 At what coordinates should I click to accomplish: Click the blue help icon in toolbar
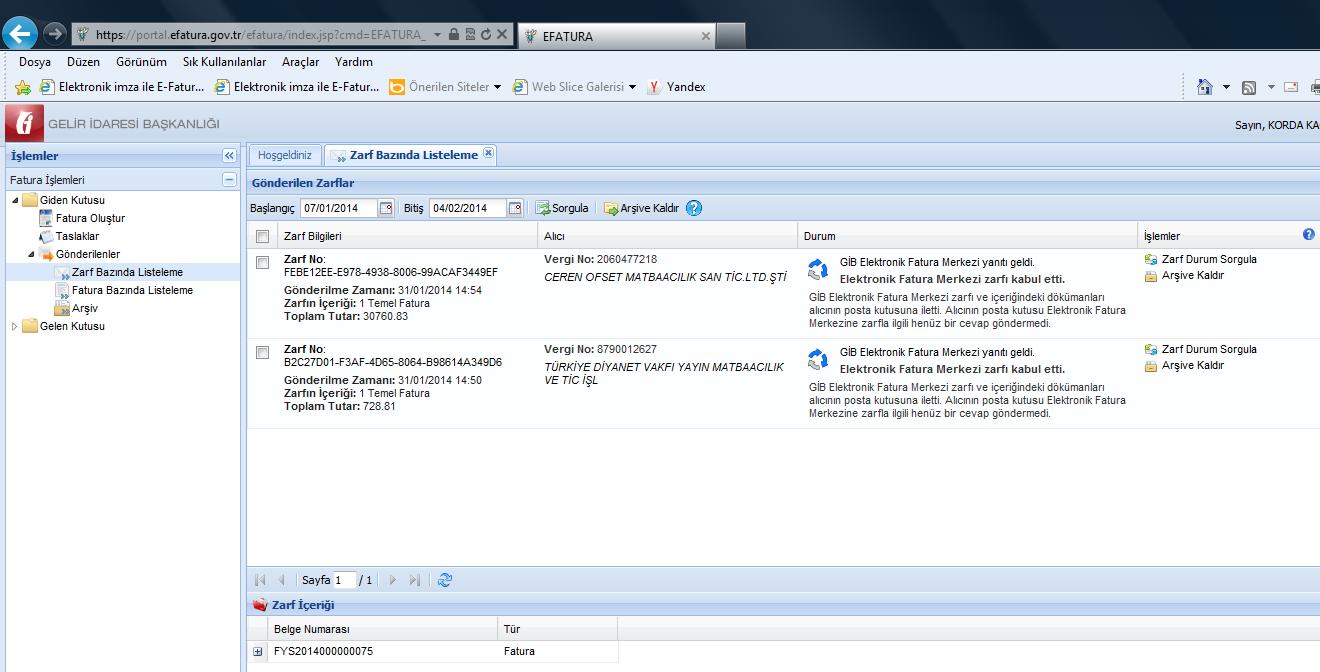694,208
